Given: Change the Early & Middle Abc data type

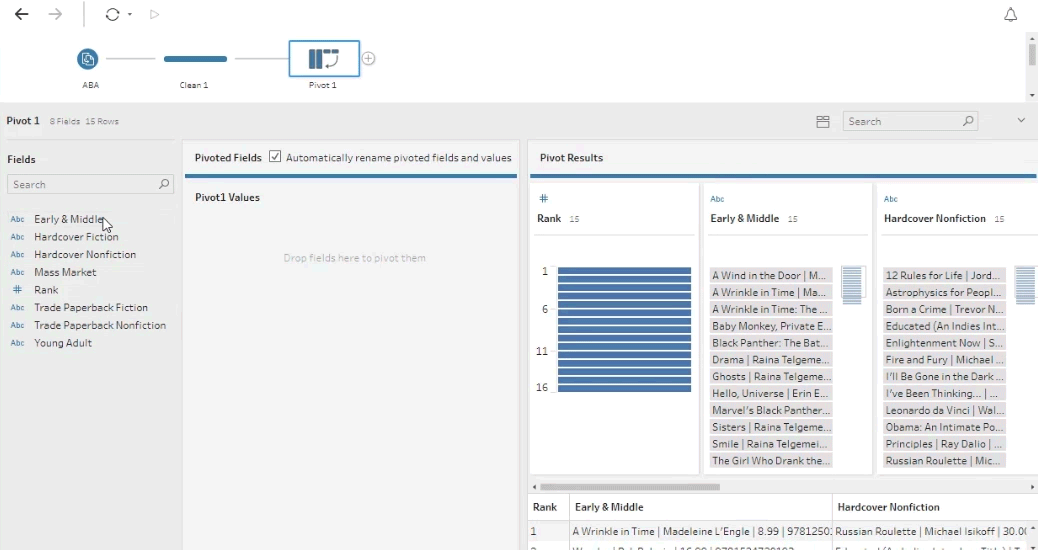Looking at the screenshot, I should [x=717, y=198].
